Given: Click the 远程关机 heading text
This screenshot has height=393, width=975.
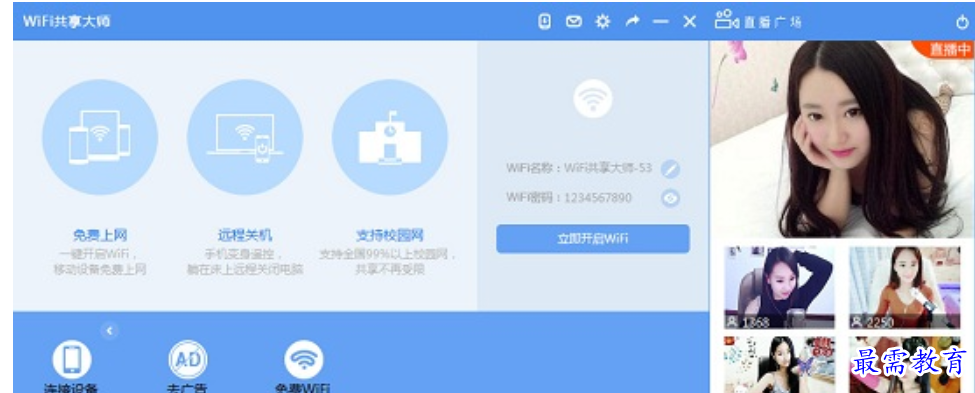Looking at the screenshot, I should pyautogui.click(x=245, y=236).
